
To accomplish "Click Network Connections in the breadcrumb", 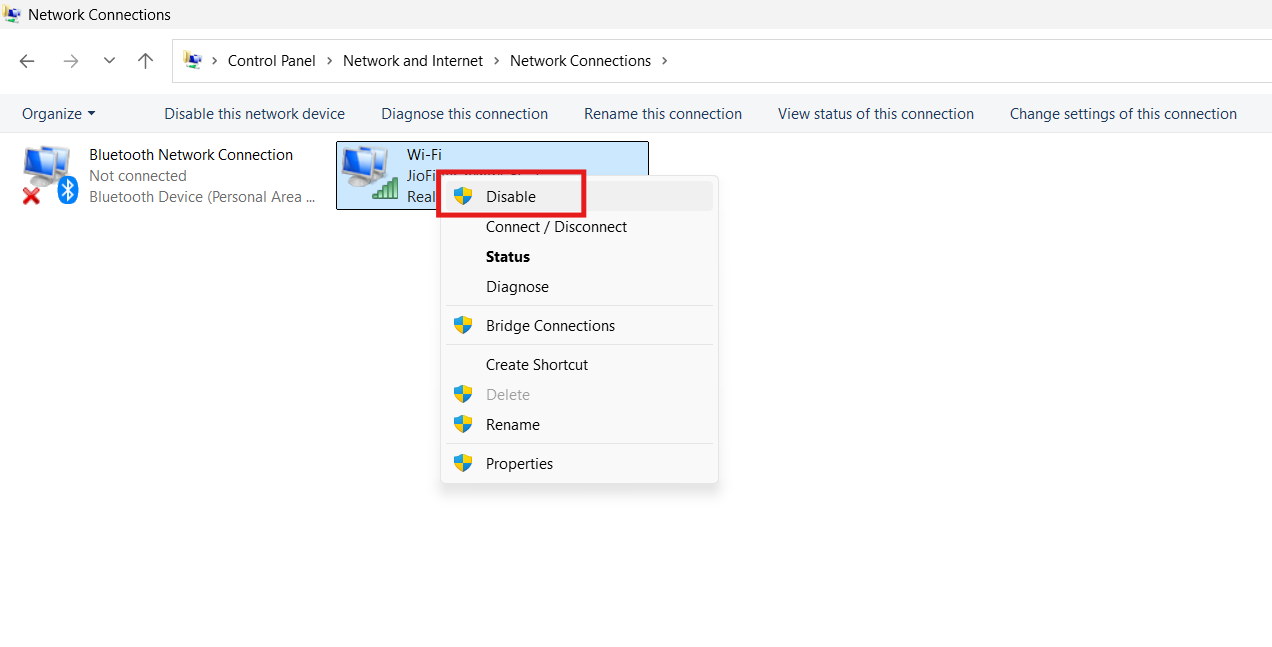I will click(580, 60).
